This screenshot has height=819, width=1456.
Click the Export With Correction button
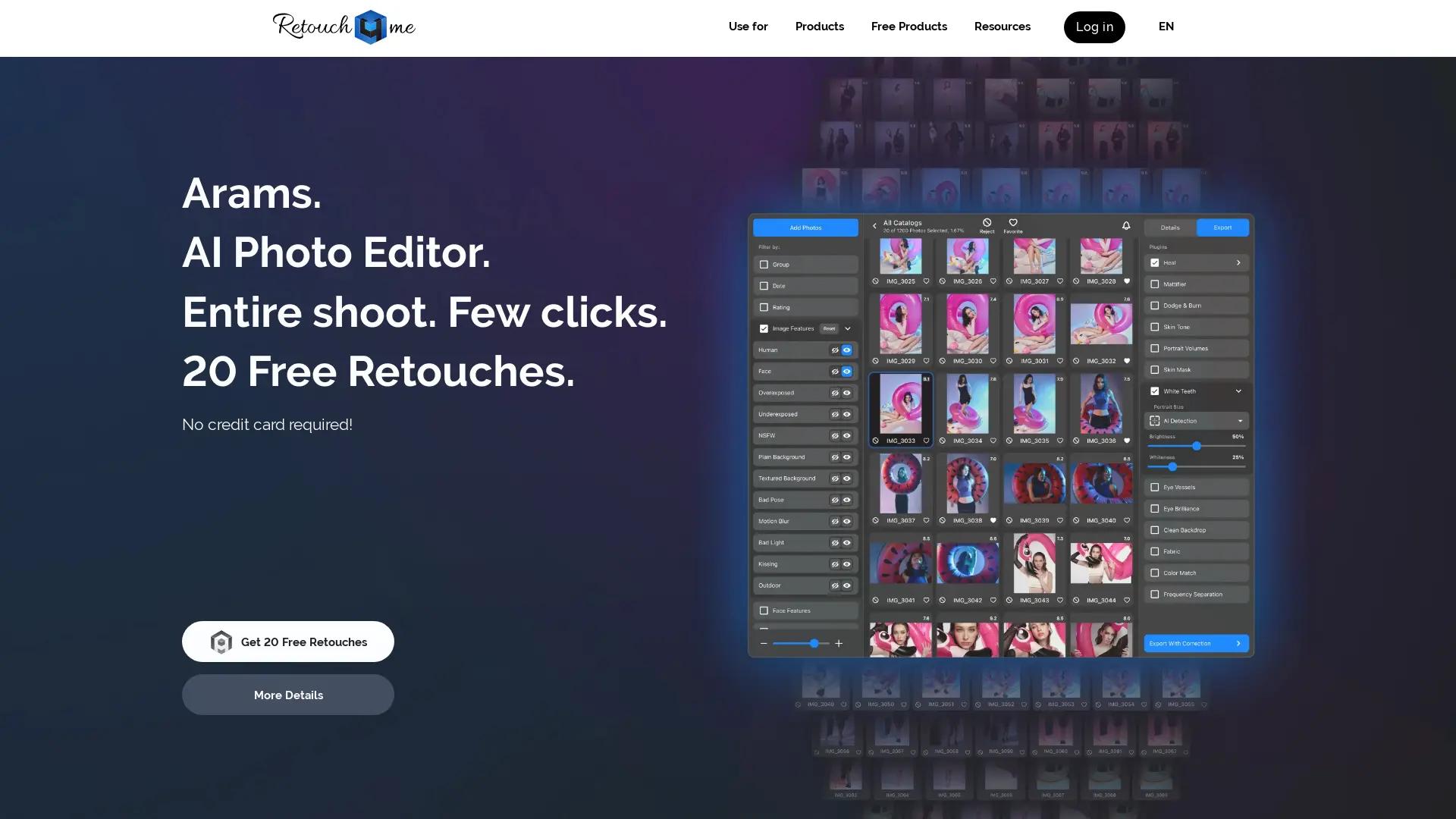click(1196, 643)
